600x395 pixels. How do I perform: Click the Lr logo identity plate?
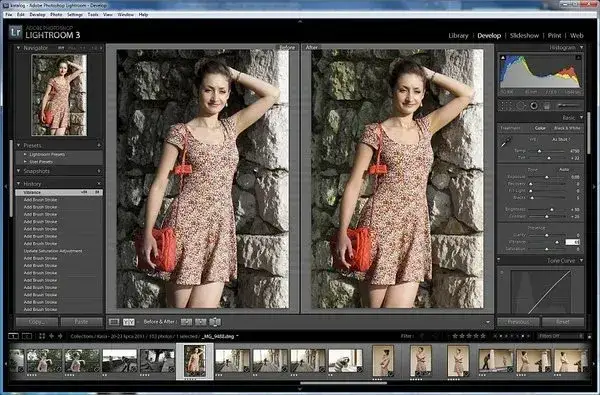(x=16, y=32)
